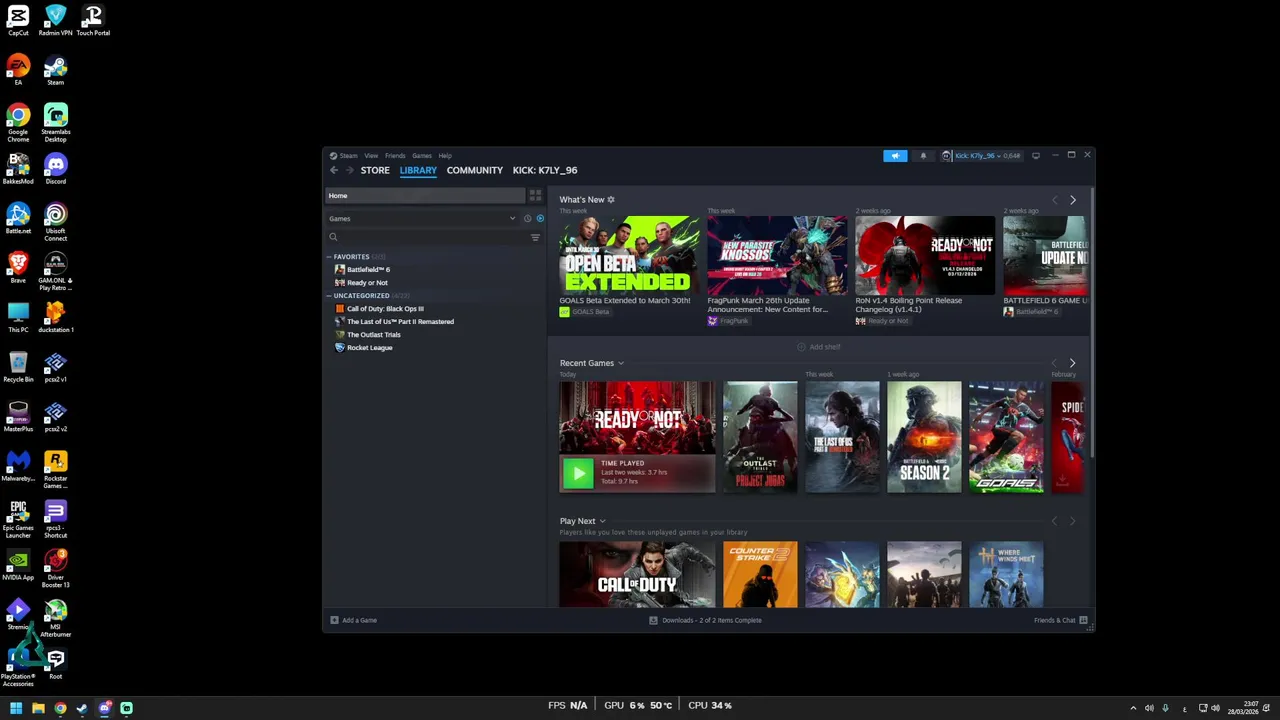Open the Steam menu
1280x720 pixels.
click(344, 156)
